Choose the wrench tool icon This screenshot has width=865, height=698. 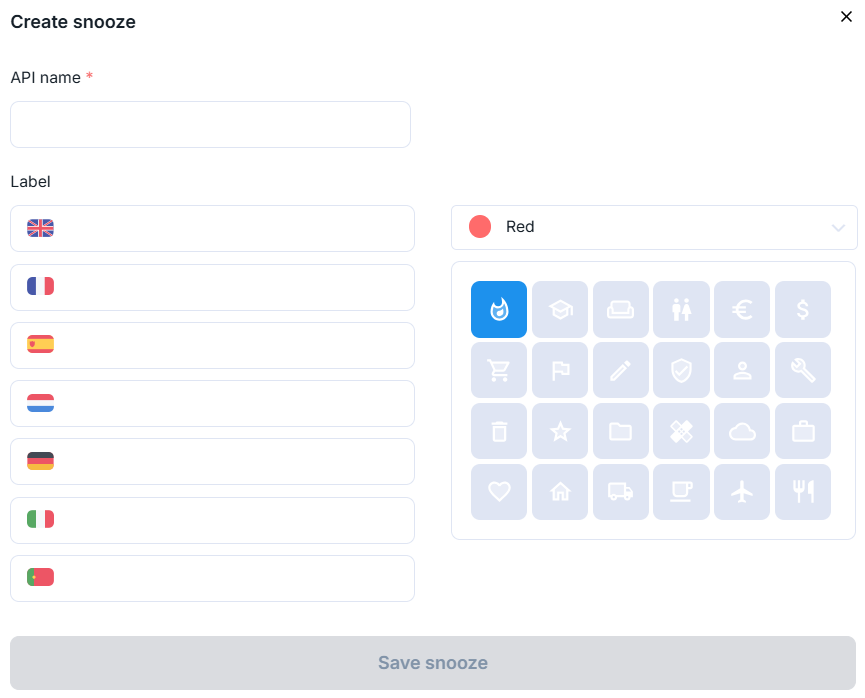pos(803,371)
